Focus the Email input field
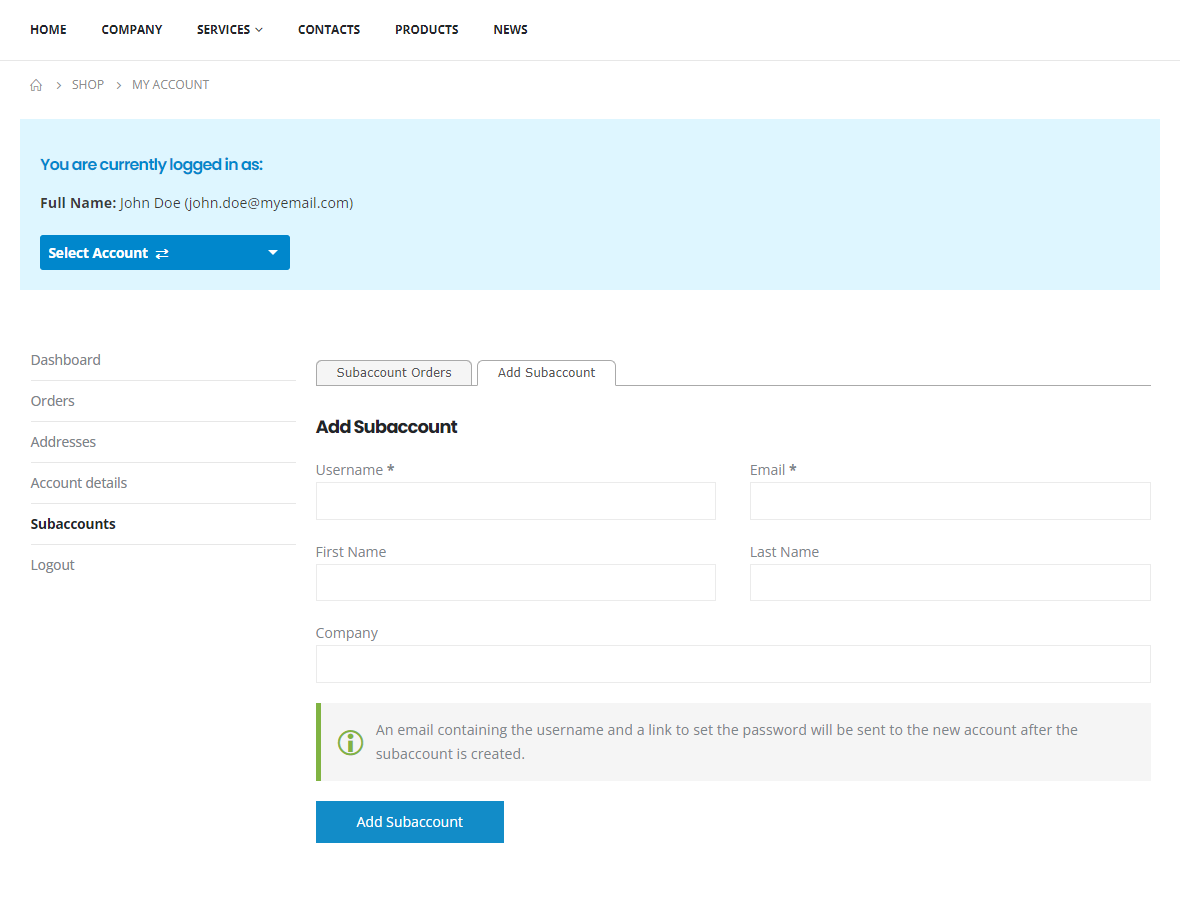1180x897 pixels. click(x=950, y=501)
